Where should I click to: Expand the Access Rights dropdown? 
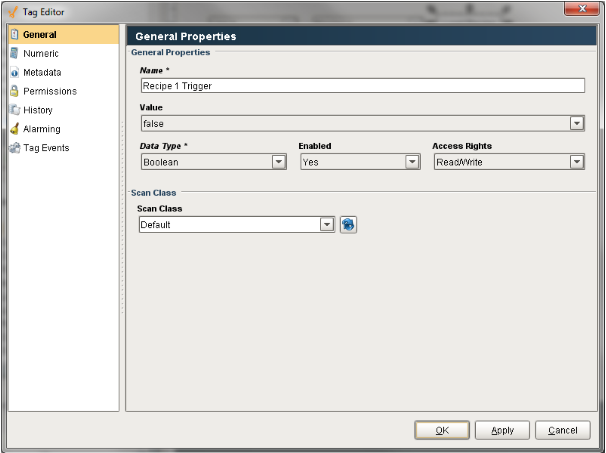coord(577,162)
